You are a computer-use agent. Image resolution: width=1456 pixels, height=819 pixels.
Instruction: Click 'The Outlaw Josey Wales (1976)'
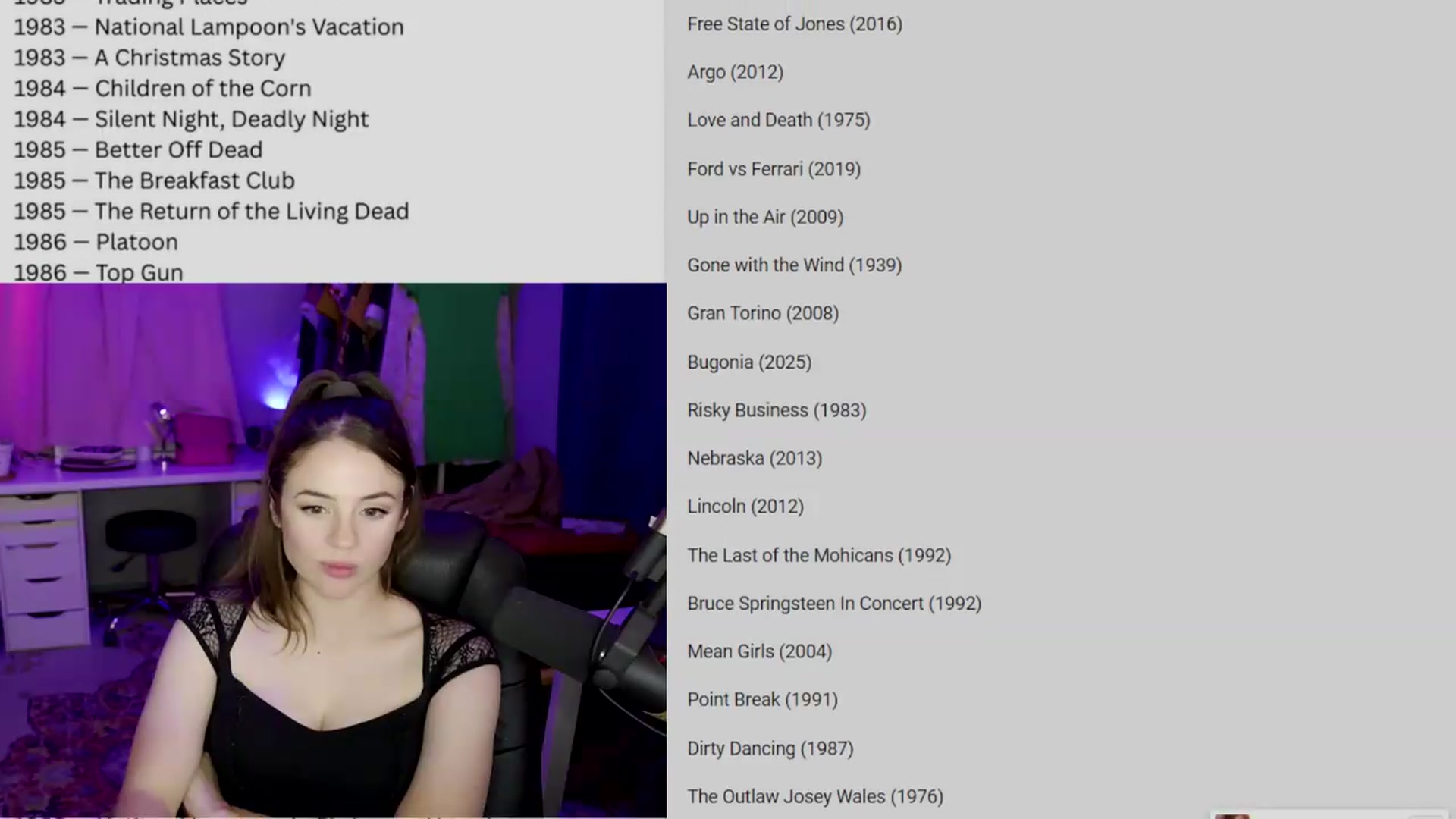click(x=815, y=797)
